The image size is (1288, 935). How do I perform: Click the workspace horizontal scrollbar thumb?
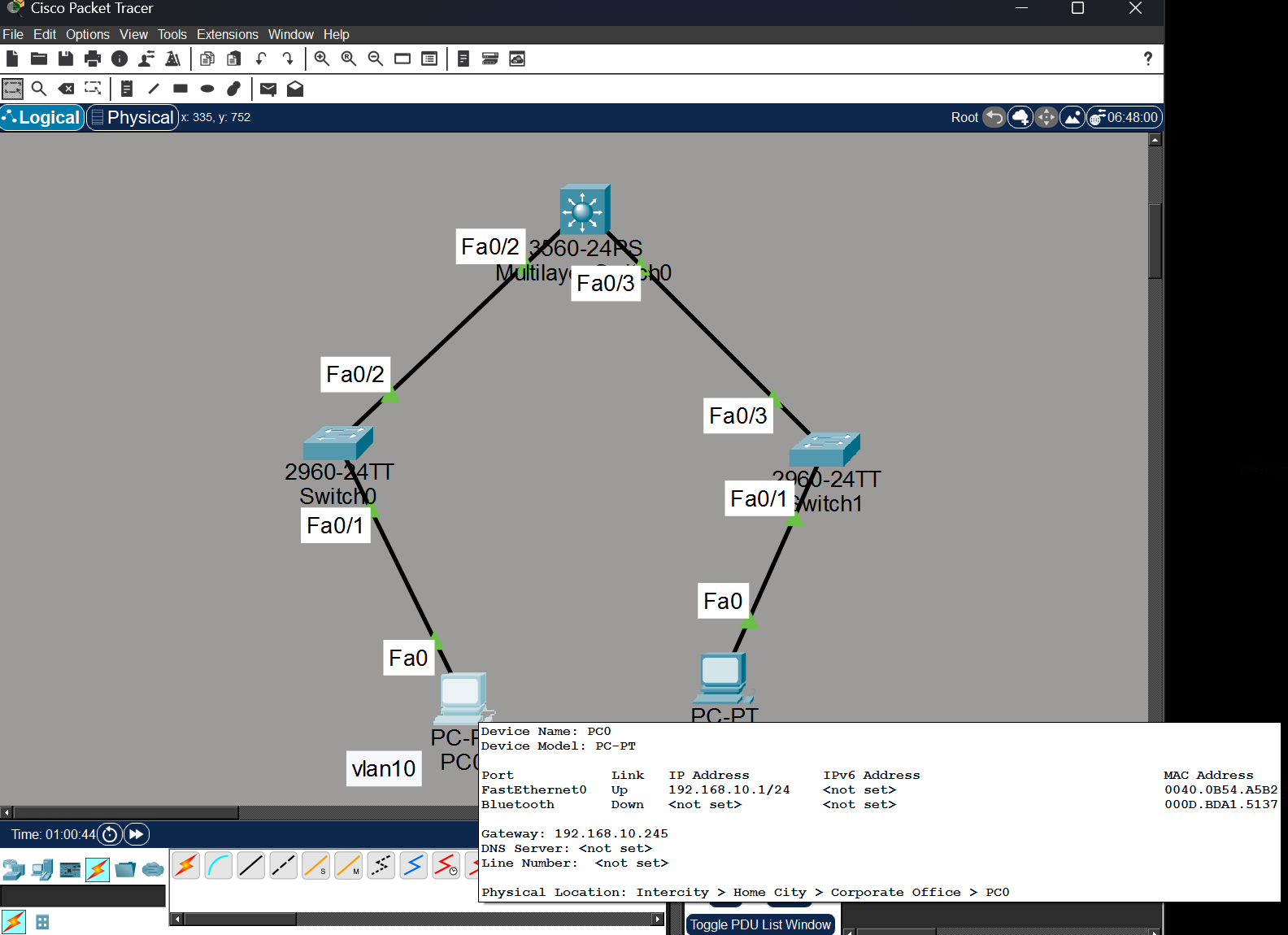coord(126,812)
